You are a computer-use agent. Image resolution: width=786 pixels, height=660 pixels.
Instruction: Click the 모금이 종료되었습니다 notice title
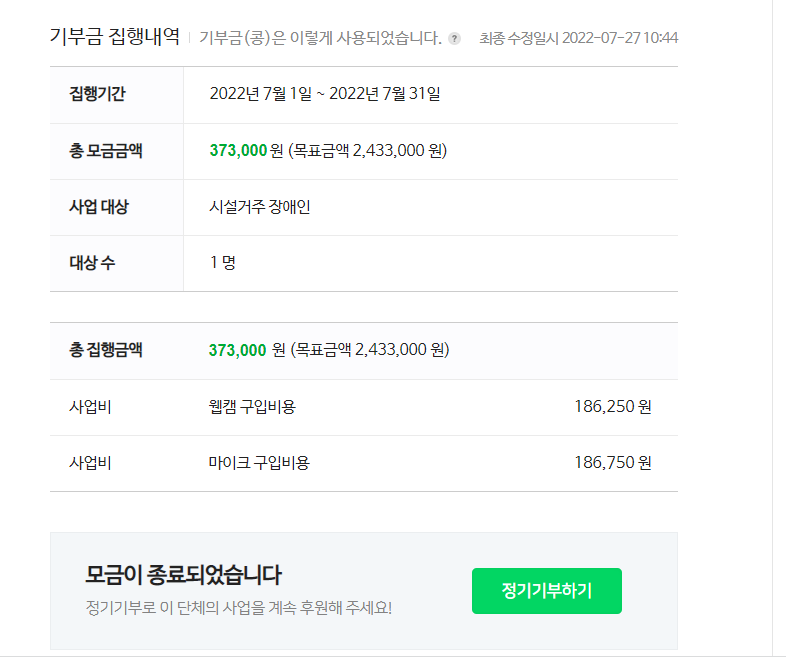[183, 575]
